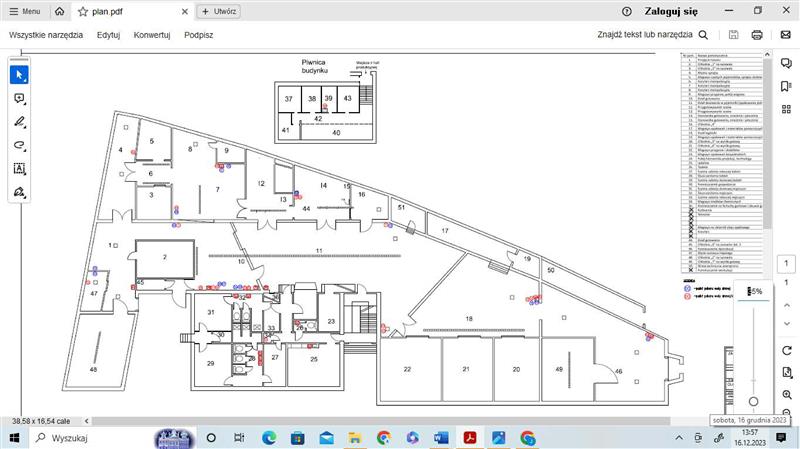Open the Edytuj tab
Screen dimensions: 800x449
[x=109, y=34]
